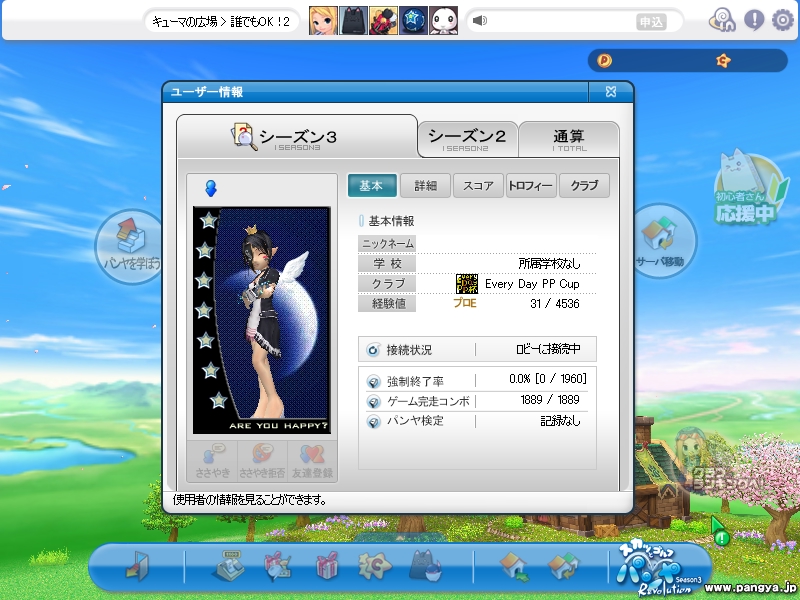
Task: Click the 友達登録 add friend button
Action: [x=312, y=461]
